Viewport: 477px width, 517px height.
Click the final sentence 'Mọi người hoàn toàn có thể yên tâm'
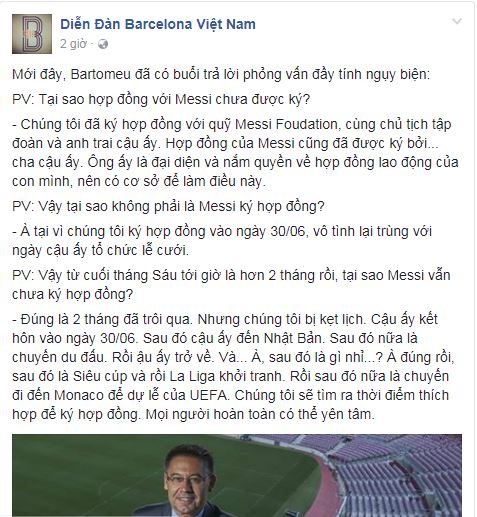[x=260, y=414]
